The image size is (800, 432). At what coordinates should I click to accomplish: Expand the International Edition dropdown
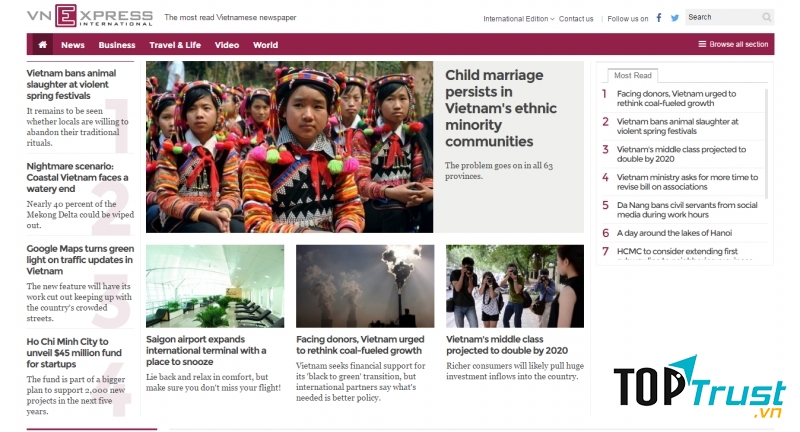518,19
